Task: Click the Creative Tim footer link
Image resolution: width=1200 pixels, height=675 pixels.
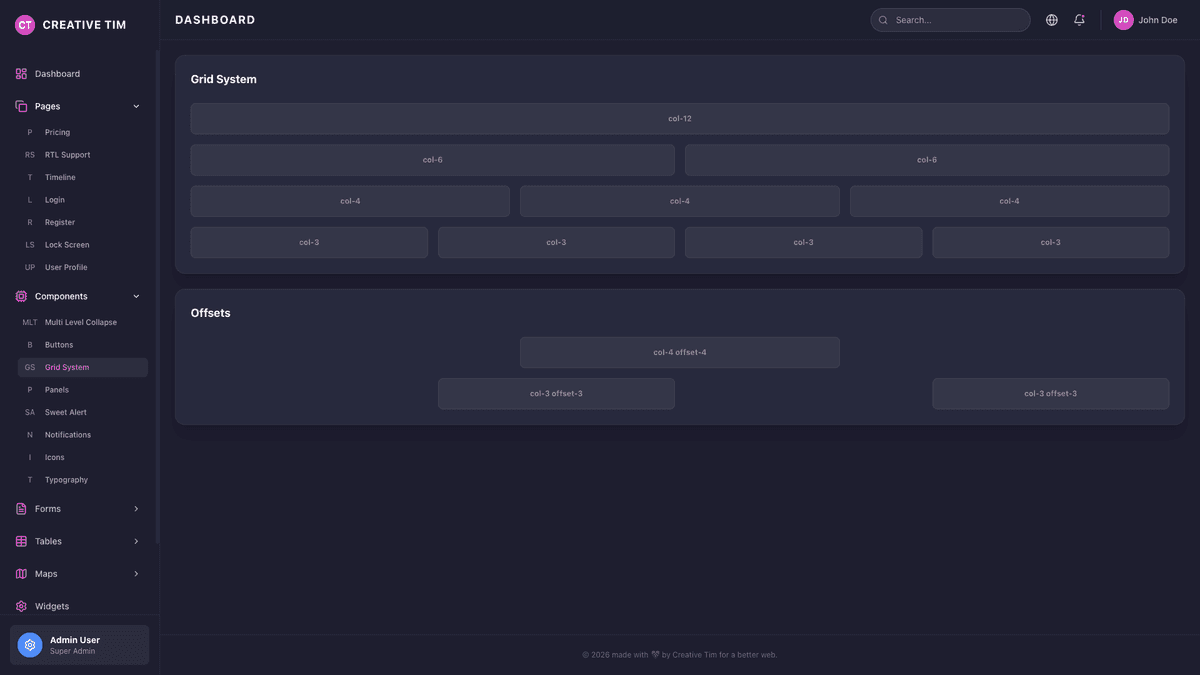Action: pyautogui.click(x=695, y=654)
